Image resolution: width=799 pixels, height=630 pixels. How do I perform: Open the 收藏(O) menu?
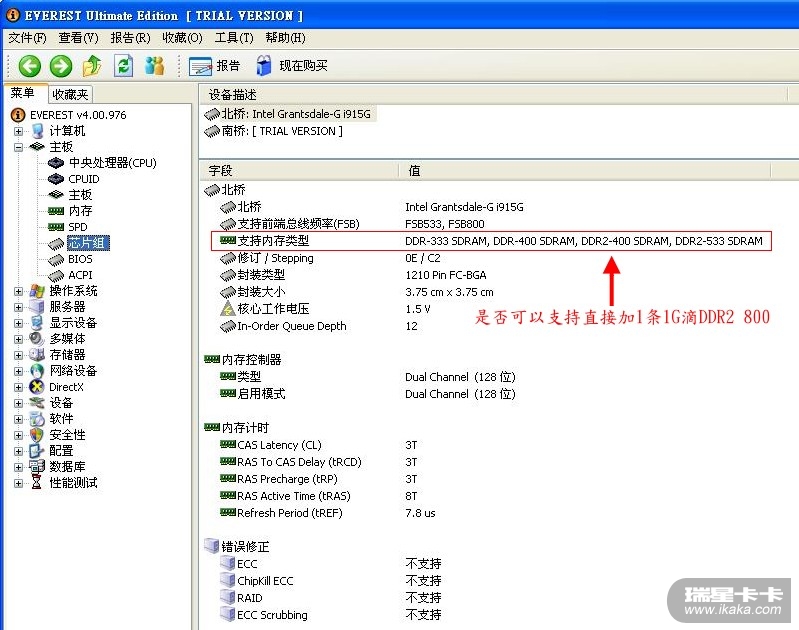[182, 38]
